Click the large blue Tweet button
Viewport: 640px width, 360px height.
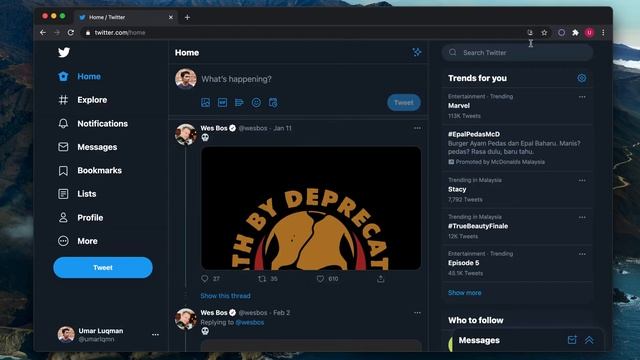[x=103, y=268]
